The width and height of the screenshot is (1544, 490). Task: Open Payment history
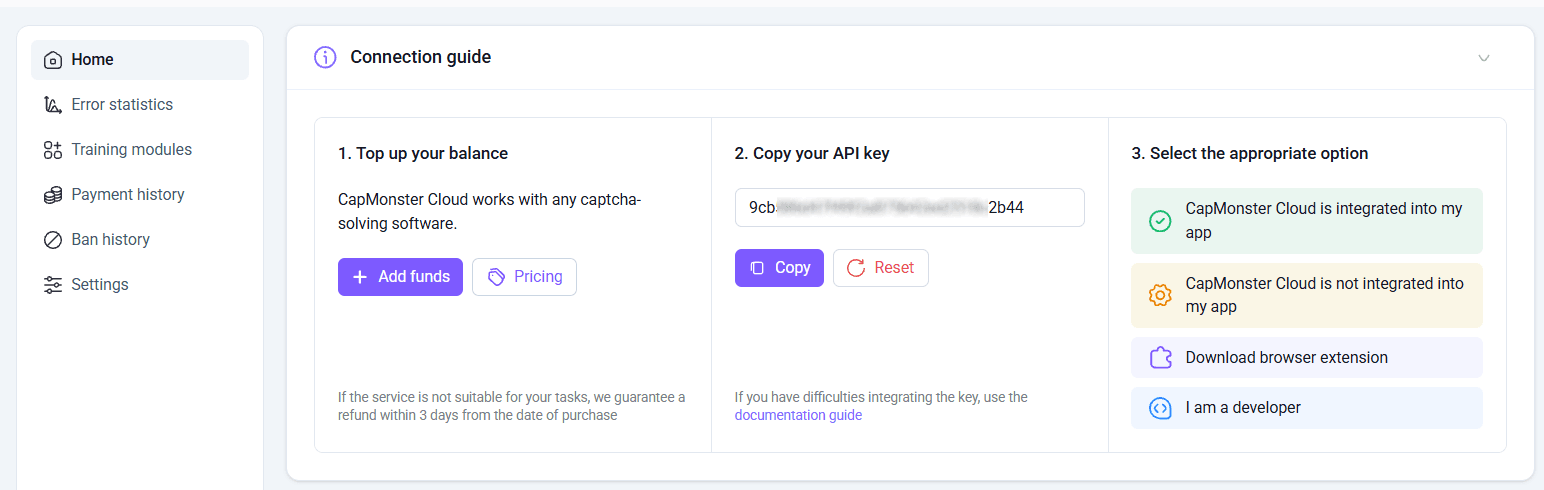140,195
